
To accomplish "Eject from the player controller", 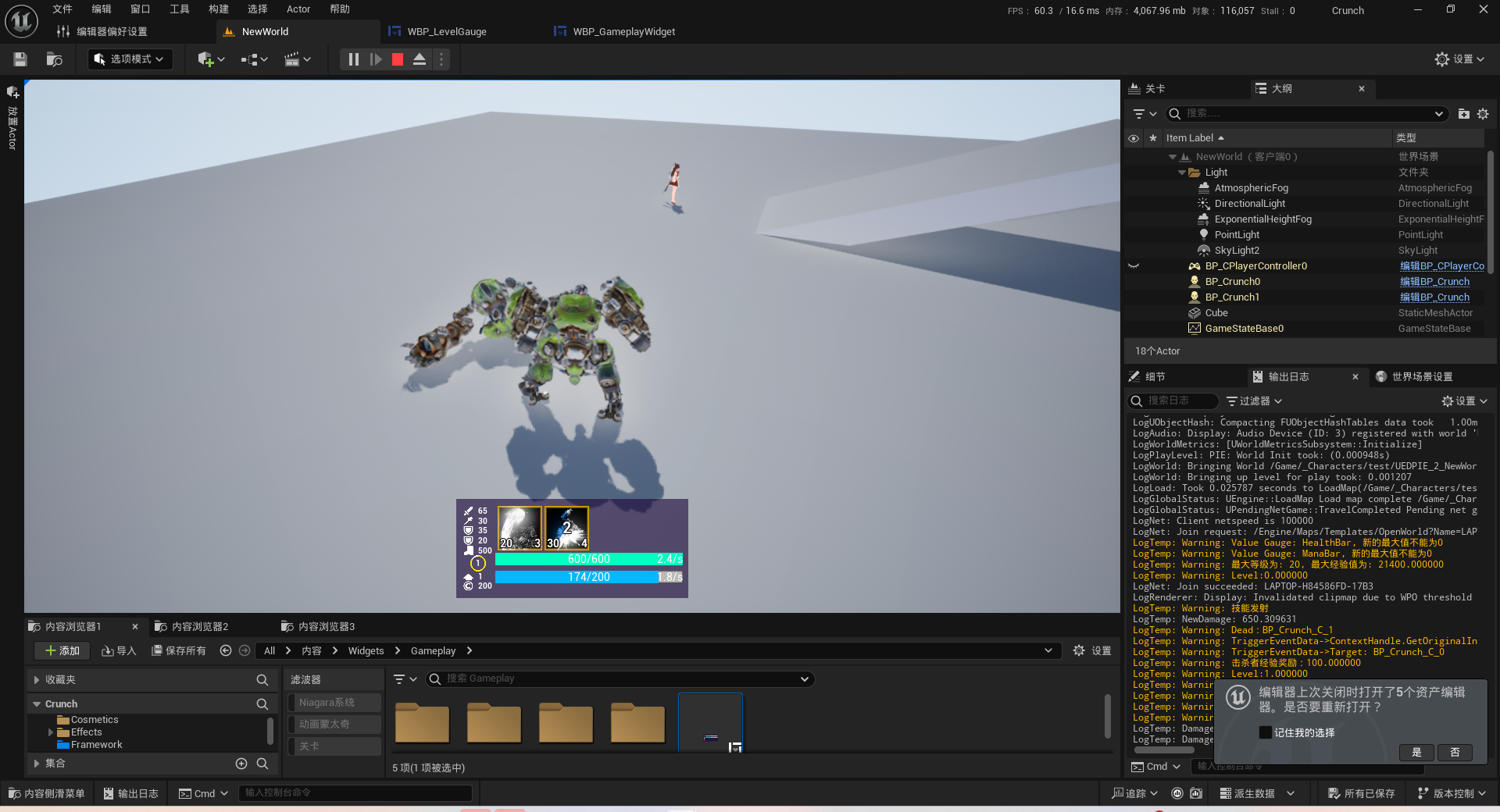I will pos(420,59).
